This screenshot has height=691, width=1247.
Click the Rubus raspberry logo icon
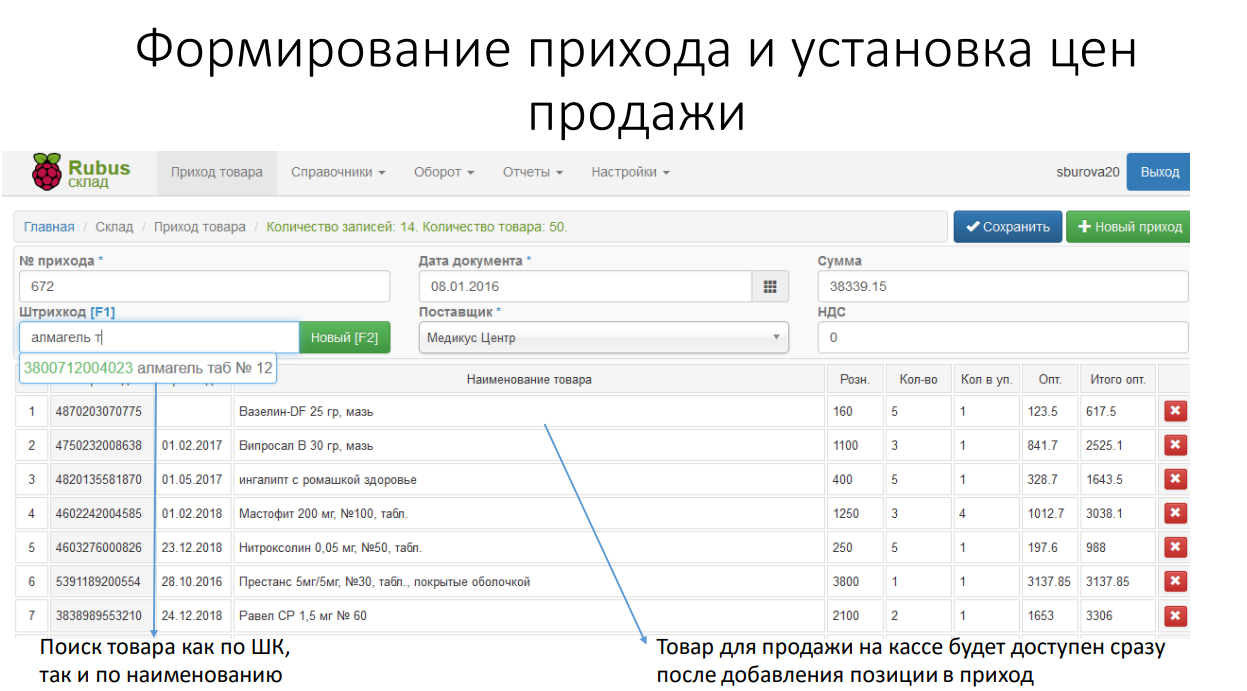click(46, 172)
